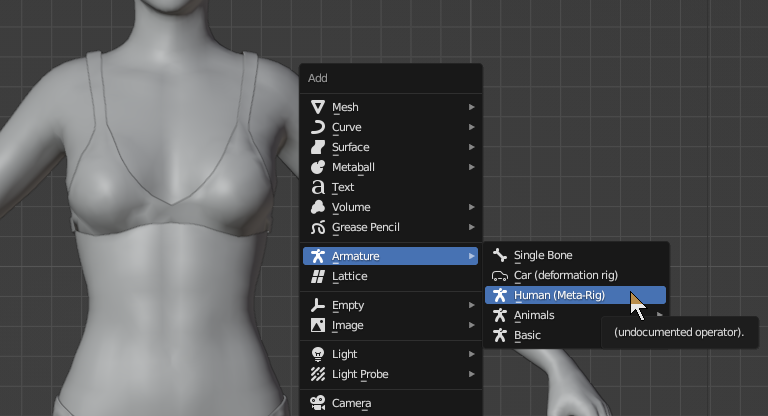
Task: Click the Human Meta-Rig figure icon
Action: 500,295
